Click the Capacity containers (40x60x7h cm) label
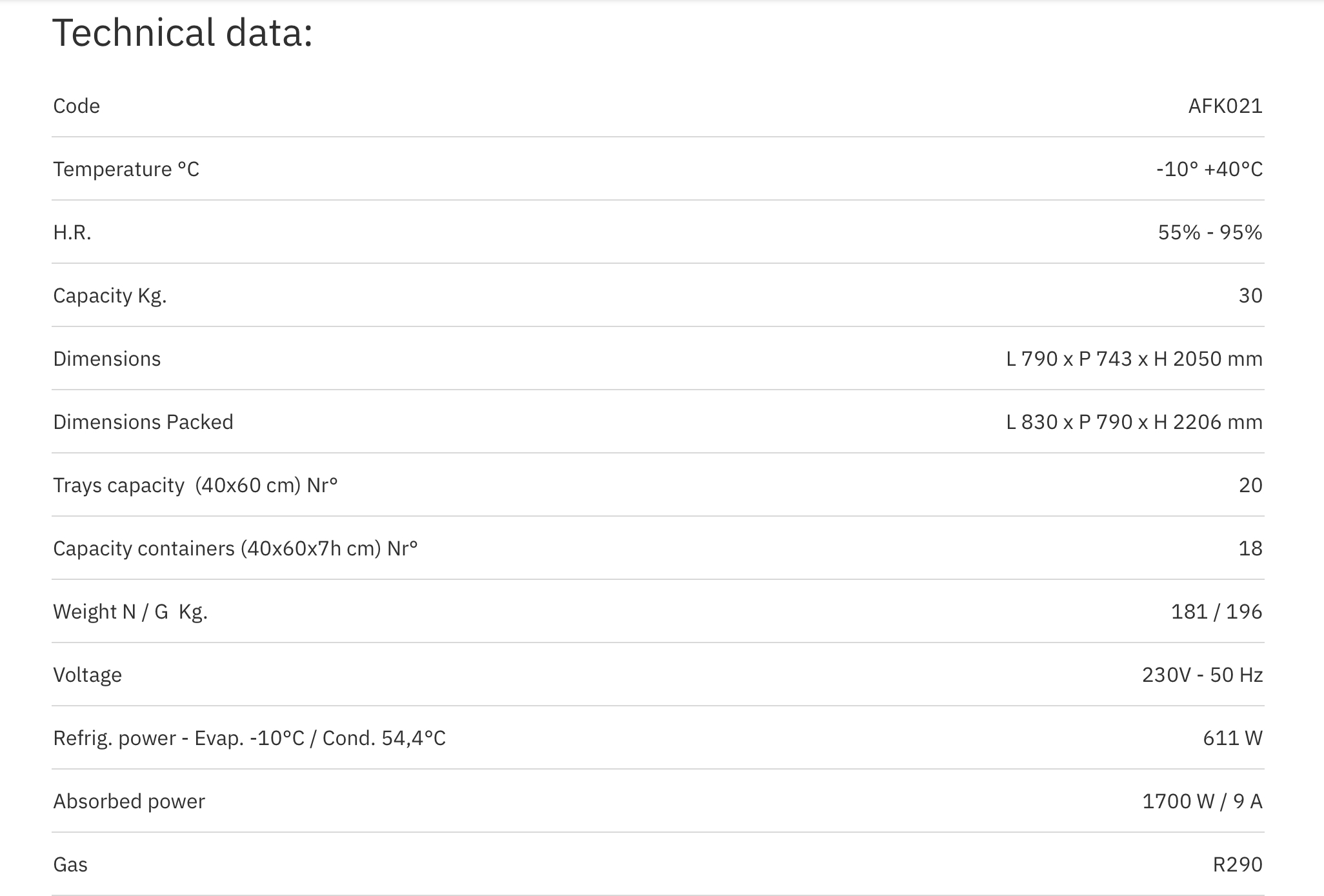The height and width of the screenshot is (896, 1324). click(236, 548)
